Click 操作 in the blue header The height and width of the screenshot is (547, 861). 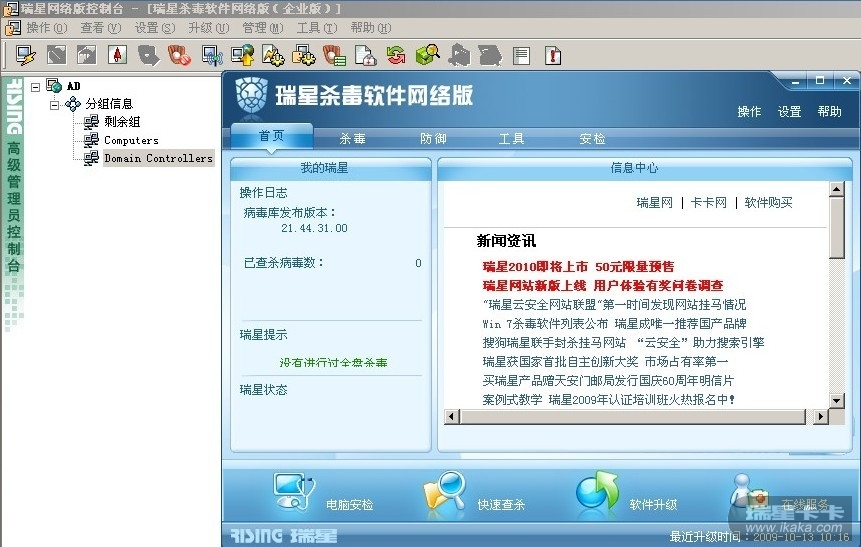tap(749, 111)
